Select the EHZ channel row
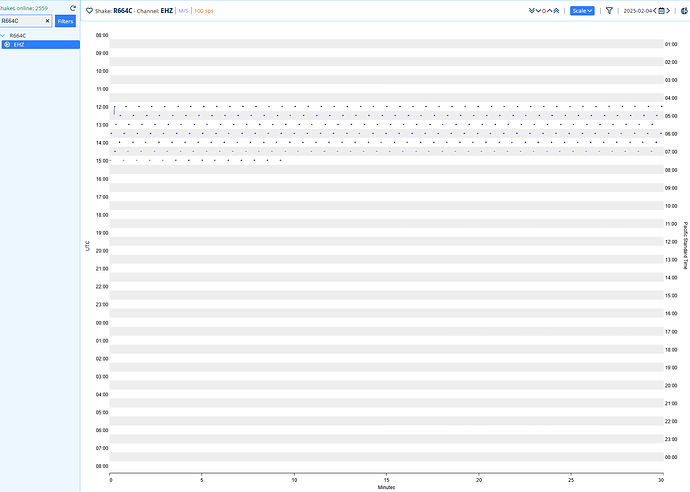The height and width of the screenshot is (492, 690). (40, 44)
